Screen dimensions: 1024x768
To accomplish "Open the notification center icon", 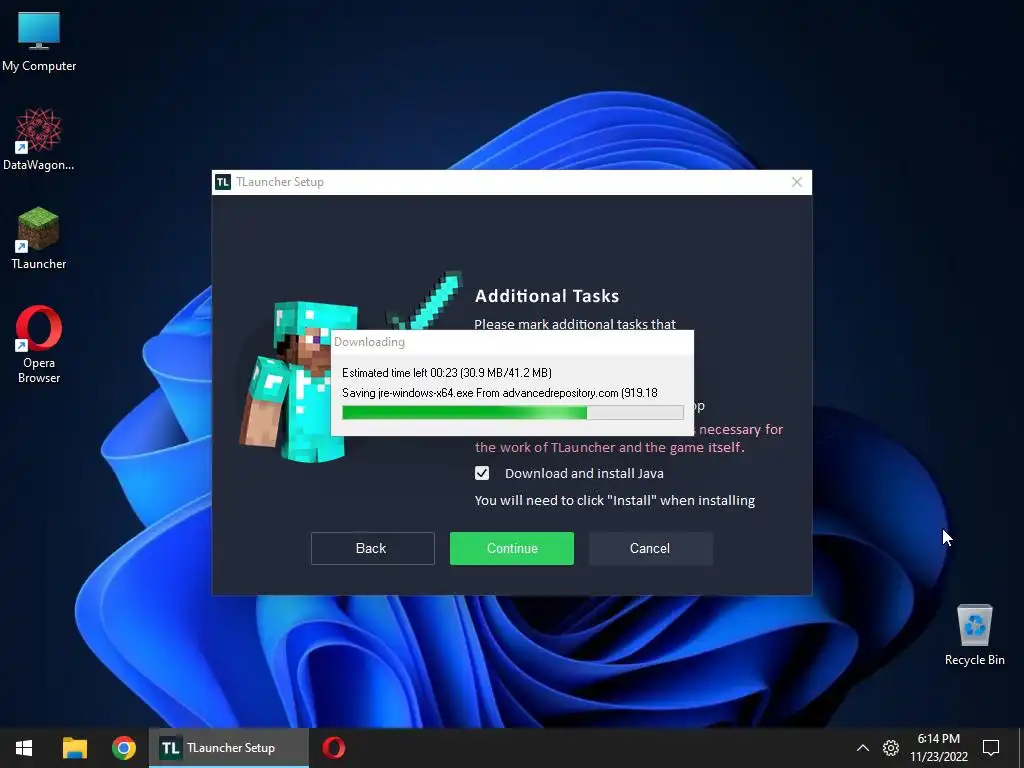I will point(991,748).
